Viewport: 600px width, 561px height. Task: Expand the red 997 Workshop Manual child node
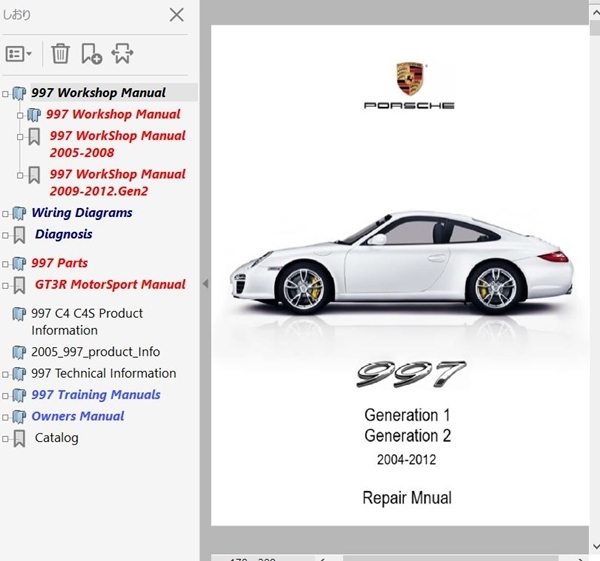tap(20, 115)
